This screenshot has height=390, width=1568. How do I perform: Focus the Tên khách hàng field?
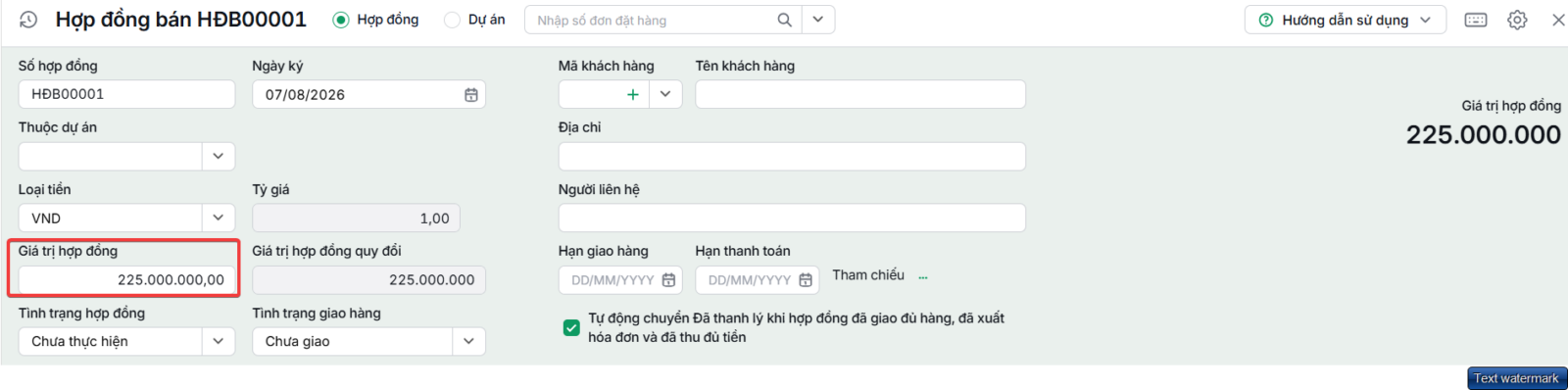tap(860, 94)
